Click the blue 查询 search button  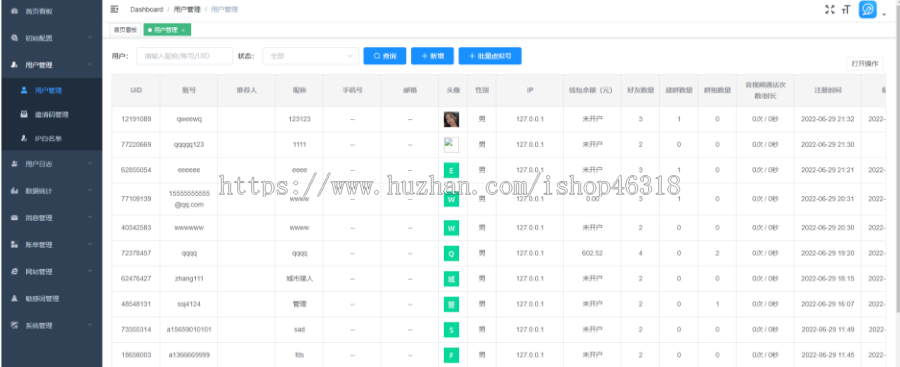[385, 56]
